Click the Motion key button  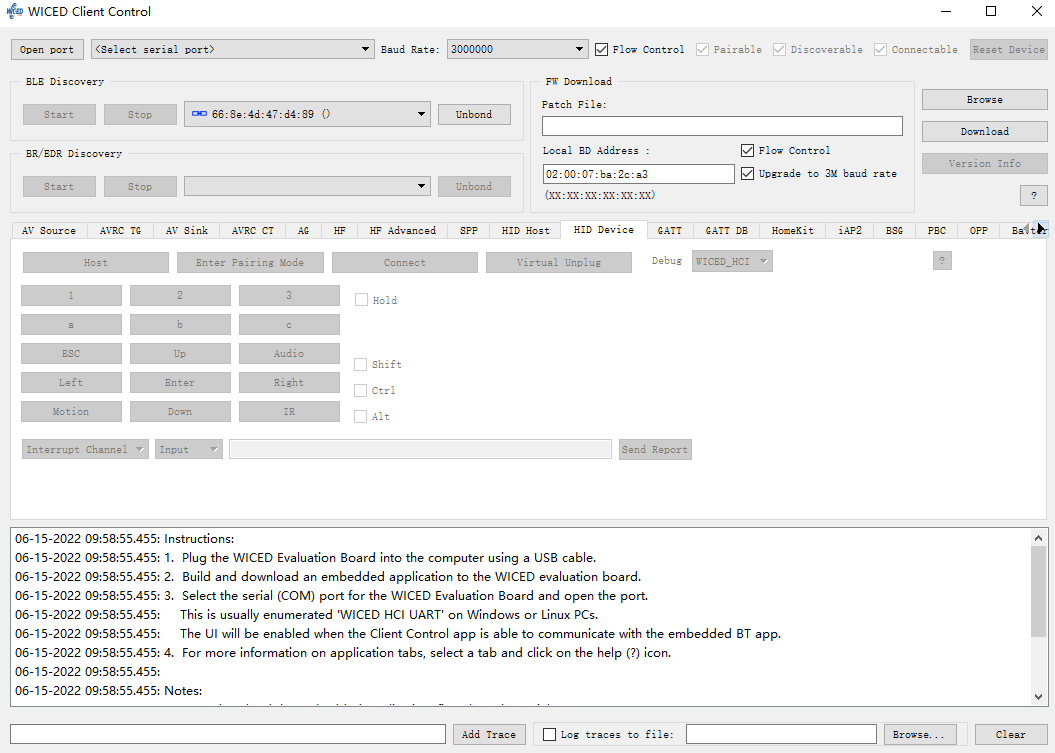(x=71, y=411)
